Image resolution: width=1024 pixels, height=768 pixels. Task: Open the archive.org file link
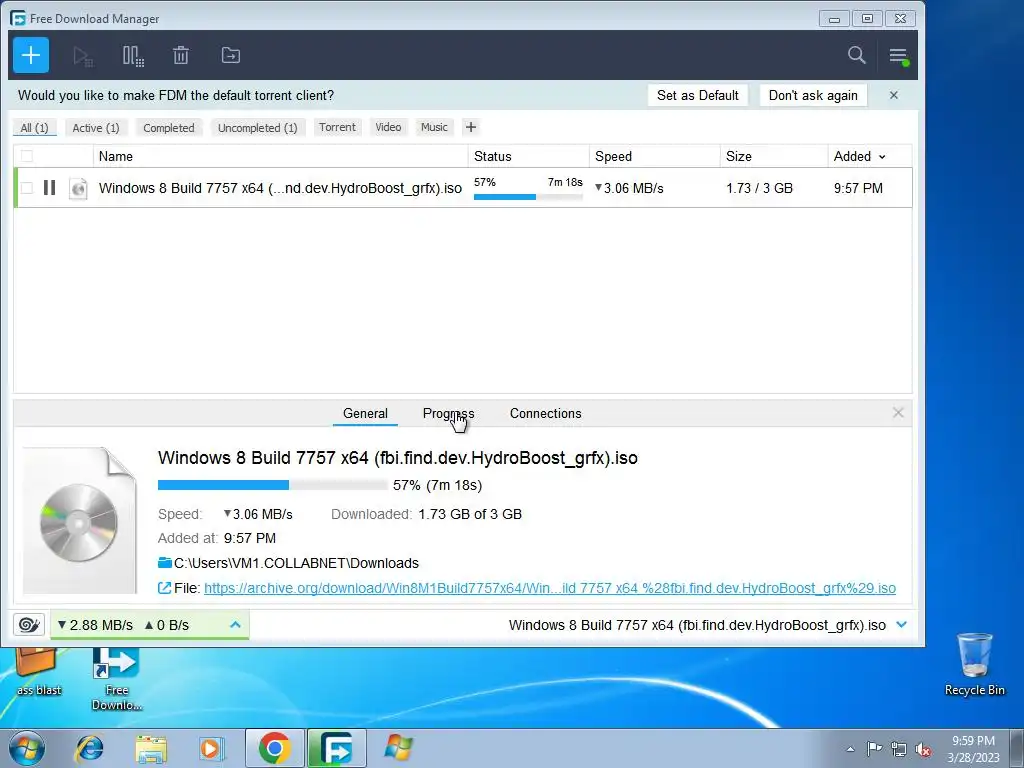click(x=550, y=588)
